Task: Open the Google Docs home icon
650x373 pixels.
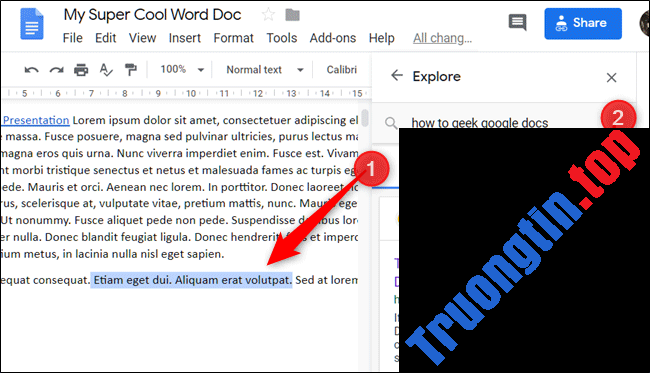Action: pyautogui.click(x=32, y=24)
